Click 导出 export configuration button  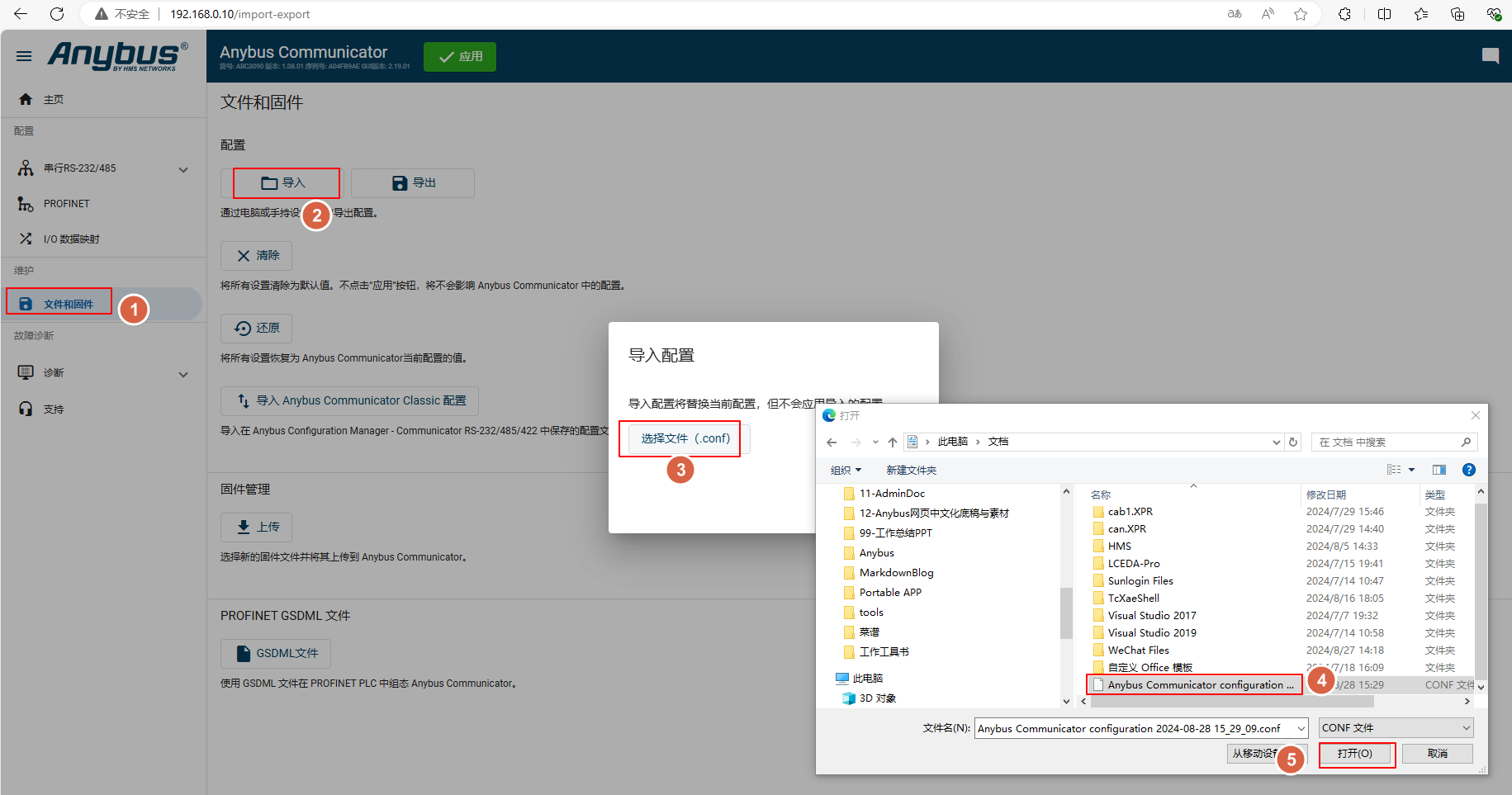tap(413, 183)
